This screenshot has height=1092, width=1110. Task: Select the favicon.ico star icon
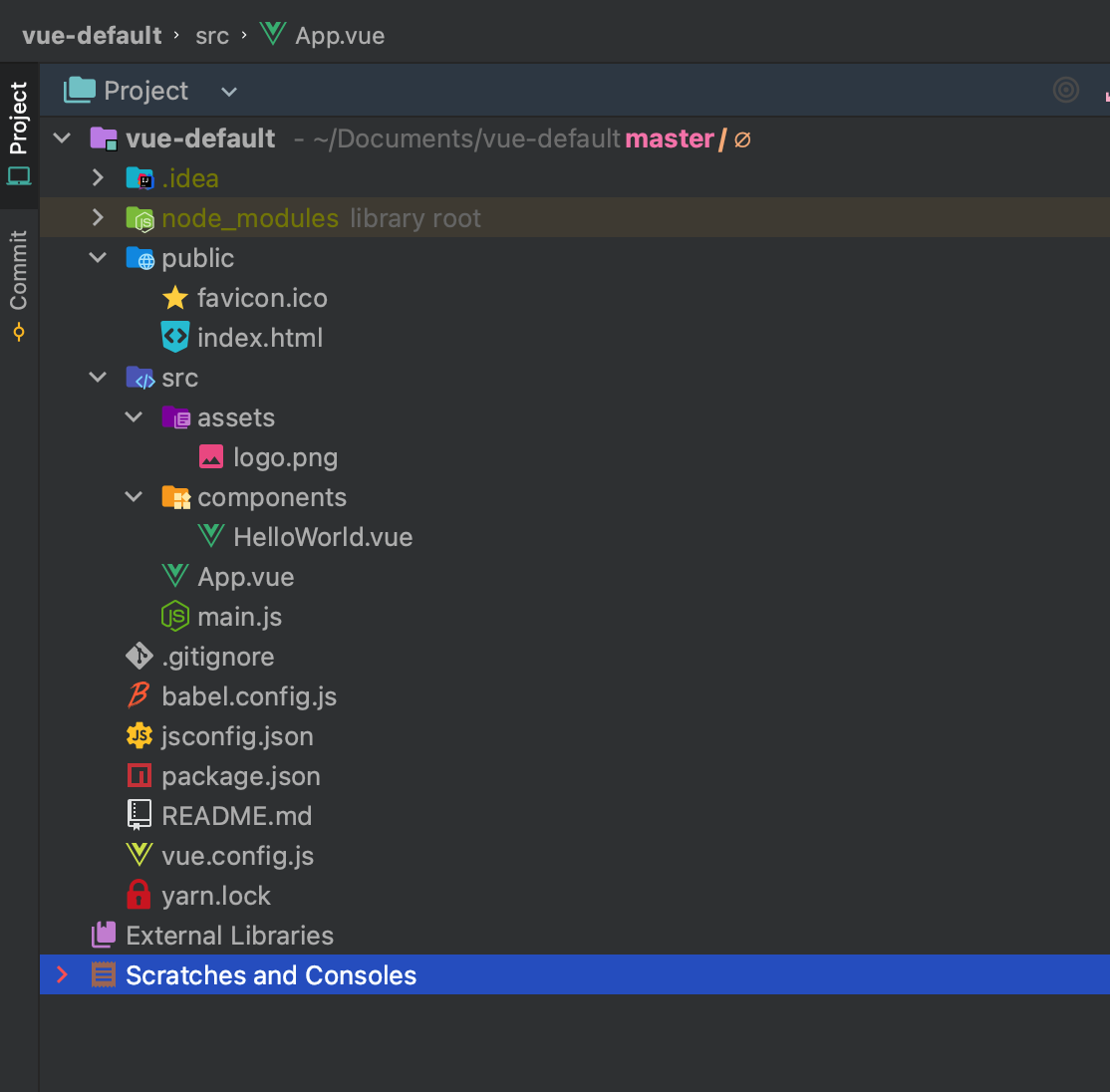click(175, 297)
